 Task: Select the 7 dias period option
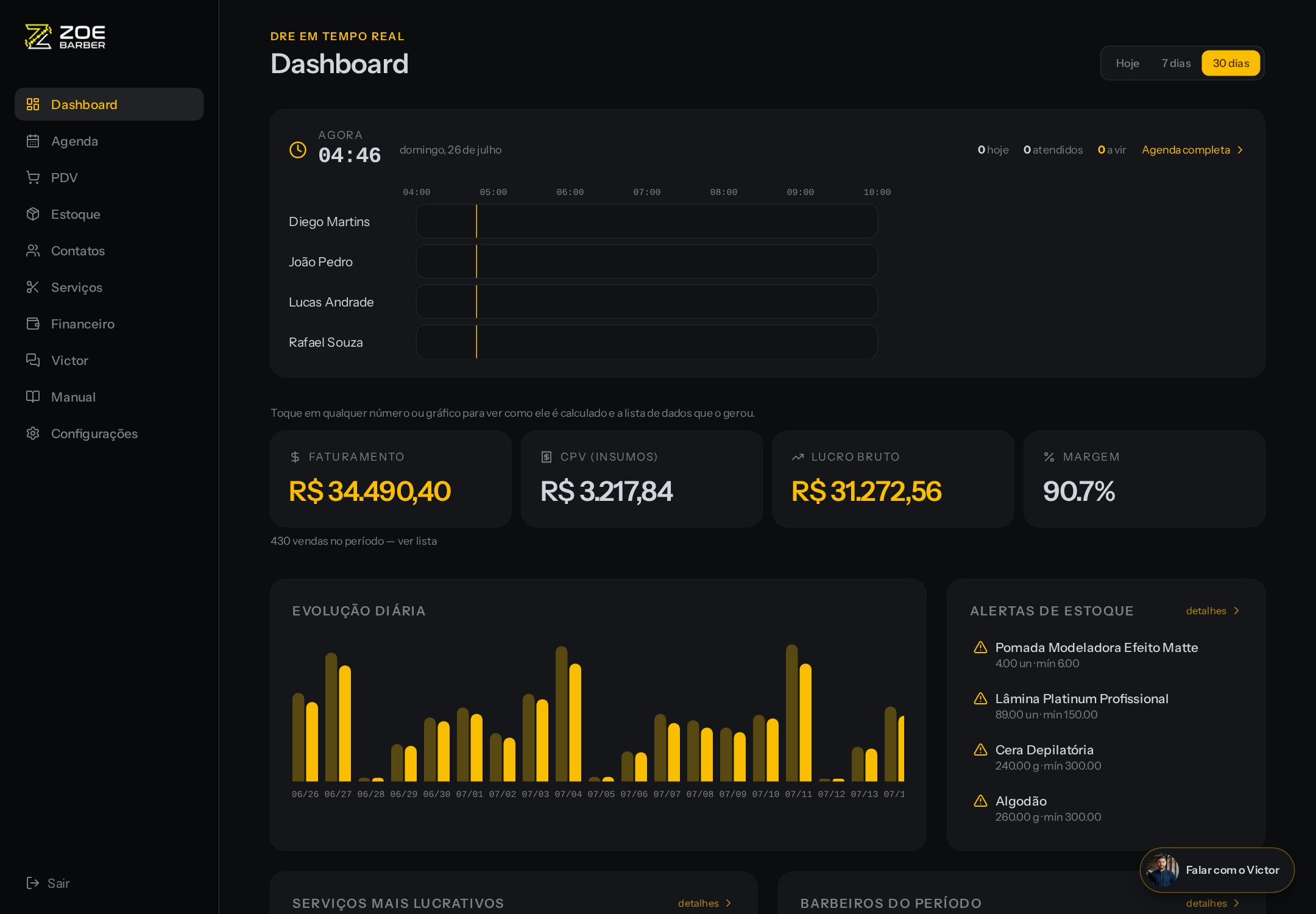point(1176,63)
